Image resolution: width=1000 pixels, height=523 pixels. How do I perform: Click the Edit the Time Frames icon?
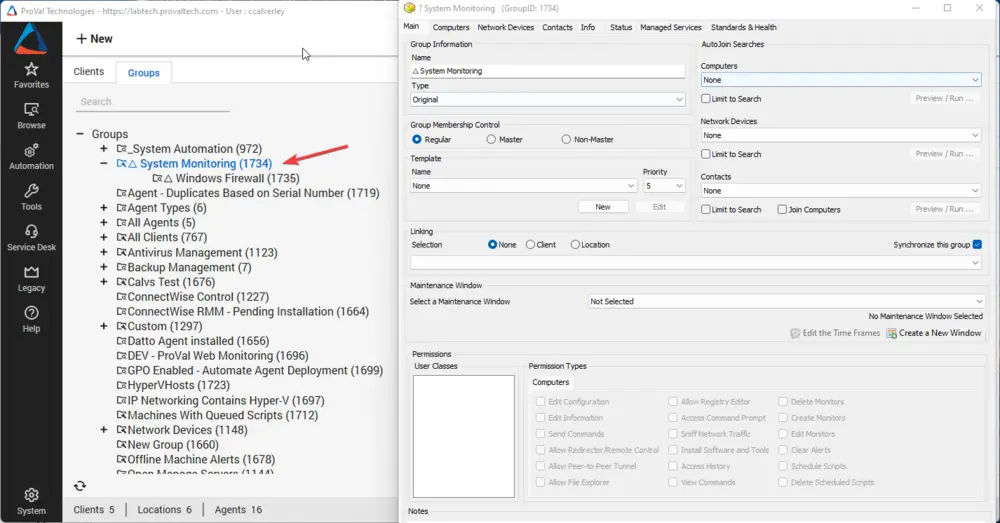(795, 333)
